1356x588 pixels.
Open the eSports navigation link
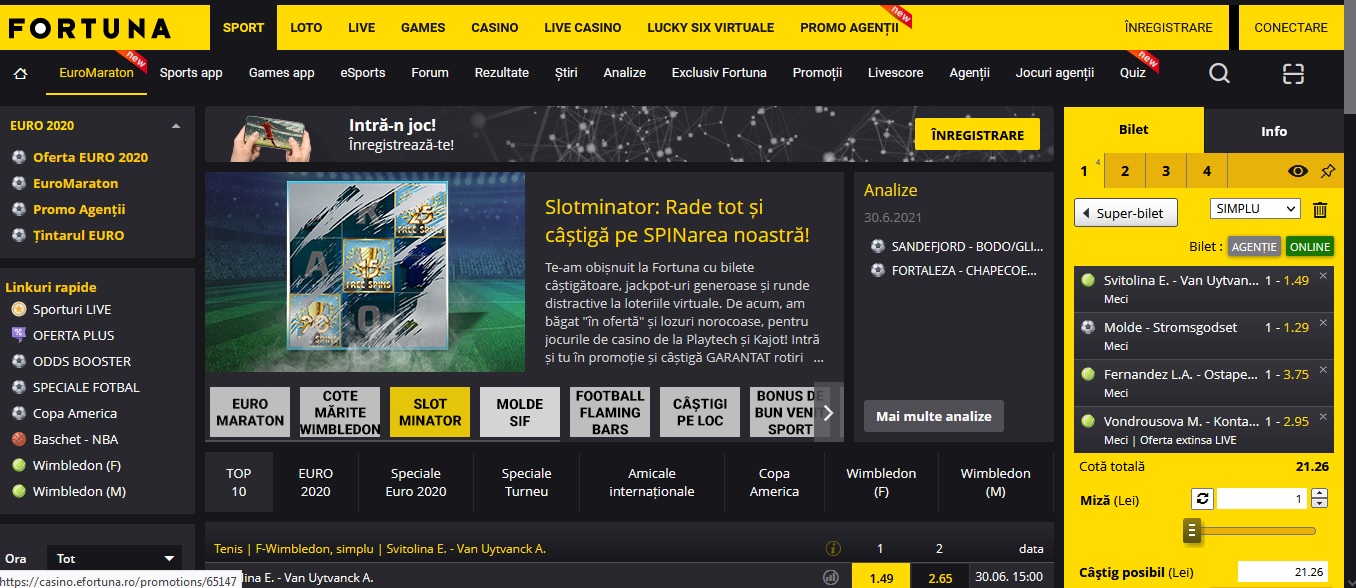coord(363,73)
